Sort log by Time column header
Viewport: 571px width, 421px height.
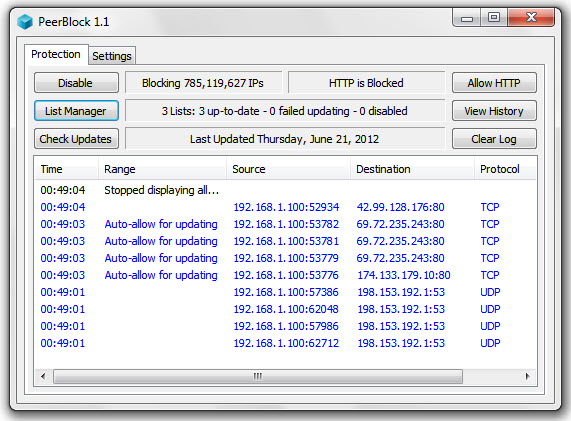pos(66,169)
